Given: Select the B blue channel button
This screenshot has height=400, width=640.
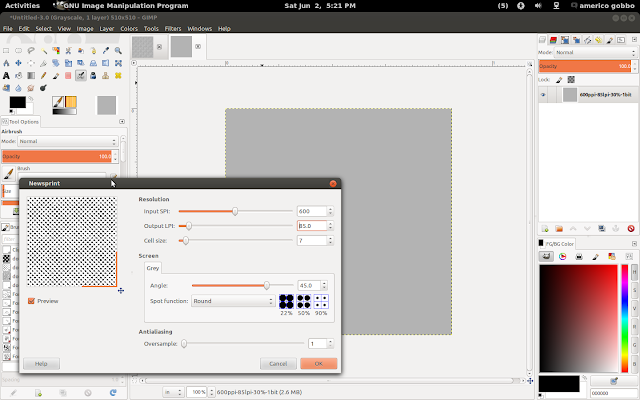Looking at the screenshot, I should (634, 364).
